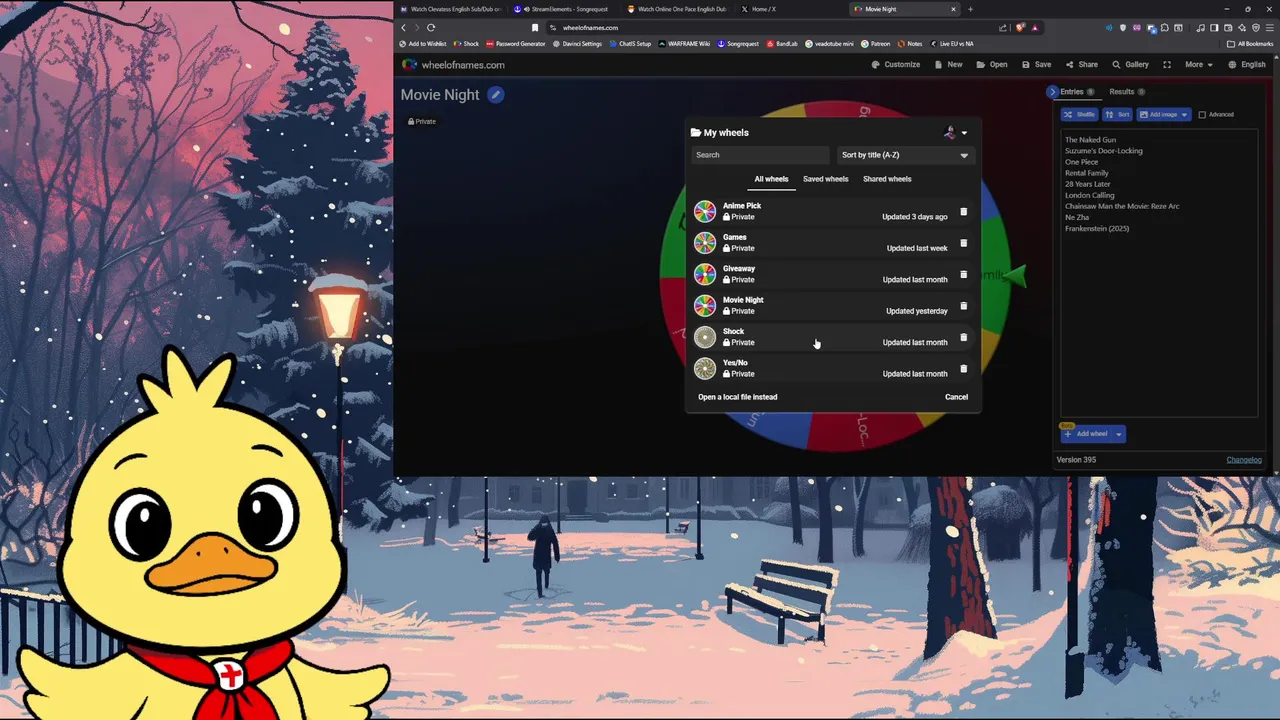Click the Brave shield icon in address bar

1021,28
